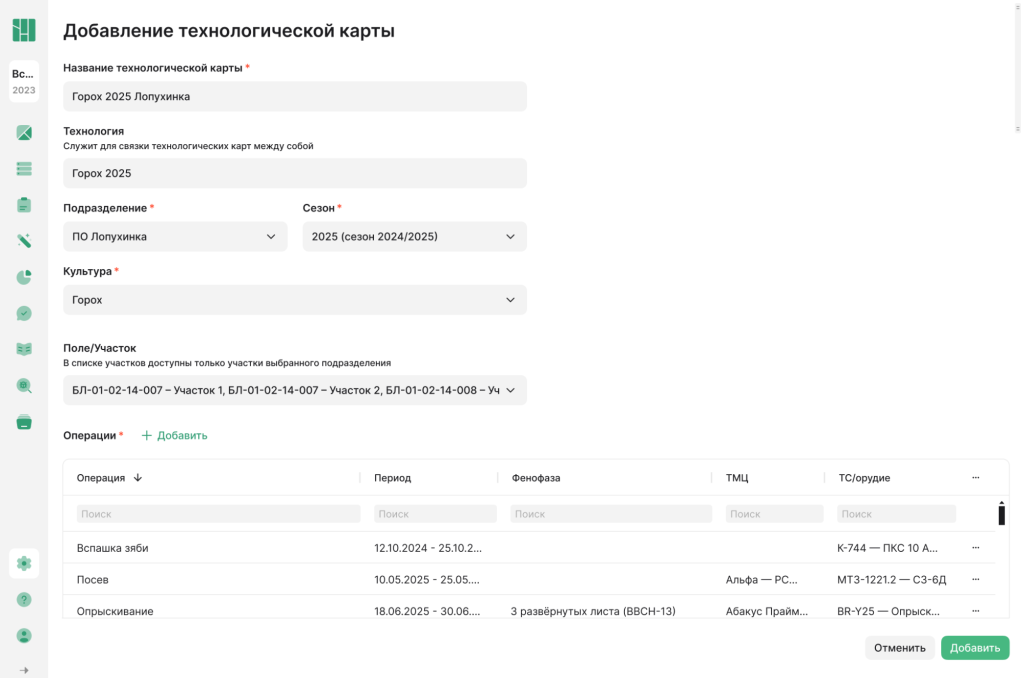Open the fields map icon in sidebar

[x=24, y=133]
